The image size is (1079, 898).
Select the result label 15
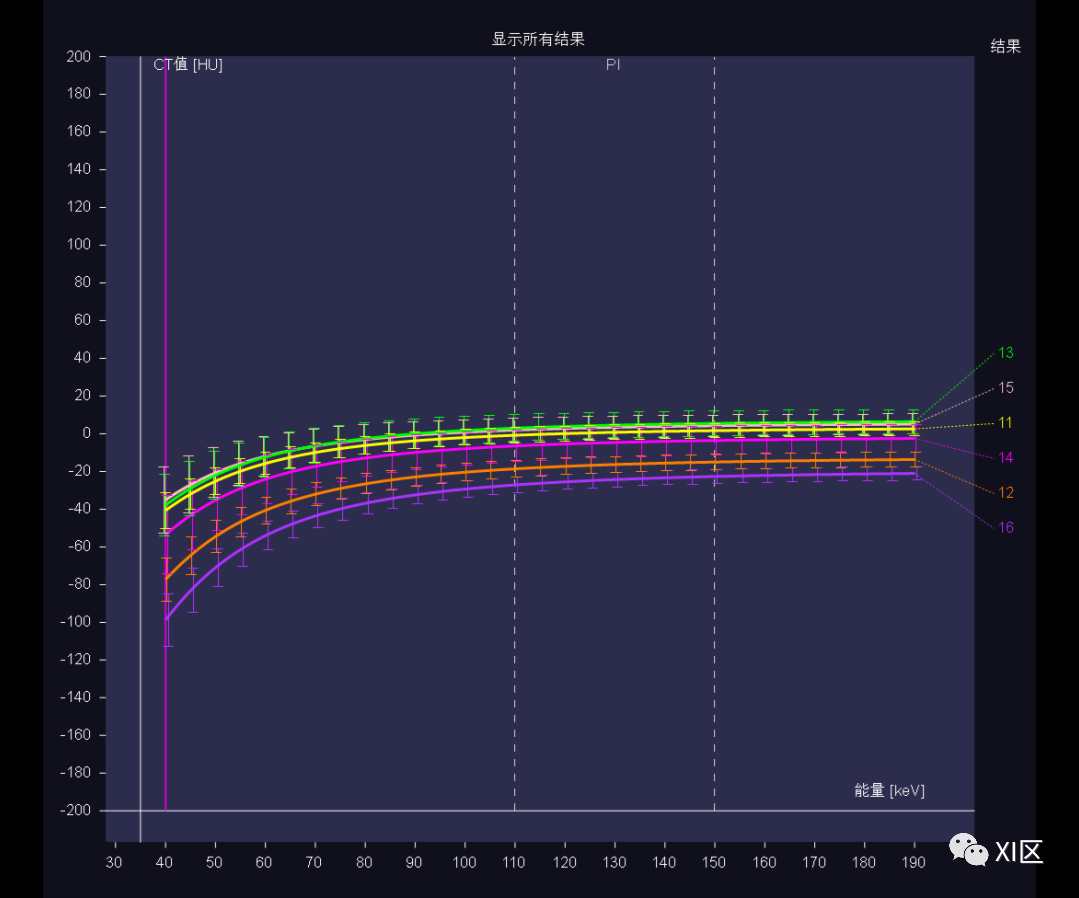coord(1005,388)
